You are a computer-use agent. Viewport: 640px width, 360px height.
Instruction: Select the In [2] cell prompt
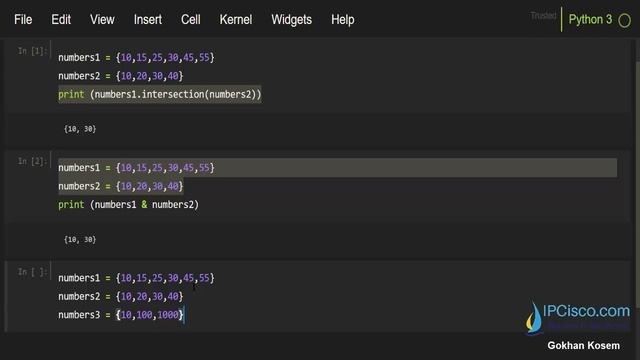point(32,161)
